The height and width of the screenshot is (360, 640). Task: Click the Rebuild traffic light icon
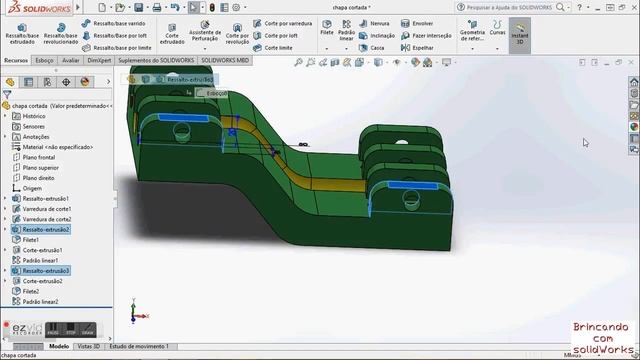point(212,7)
